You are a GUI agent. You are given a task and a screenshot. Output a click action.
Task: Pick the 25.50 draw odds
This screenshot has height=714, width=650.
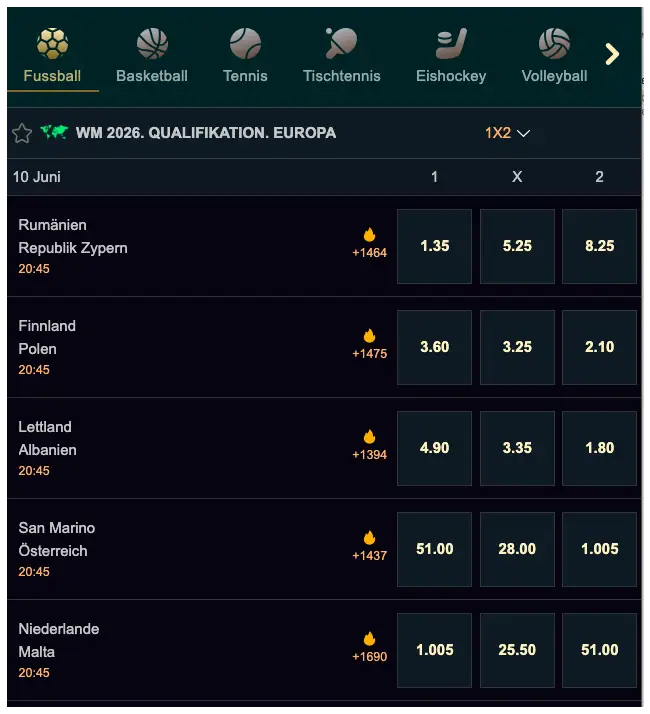(517, 651)
